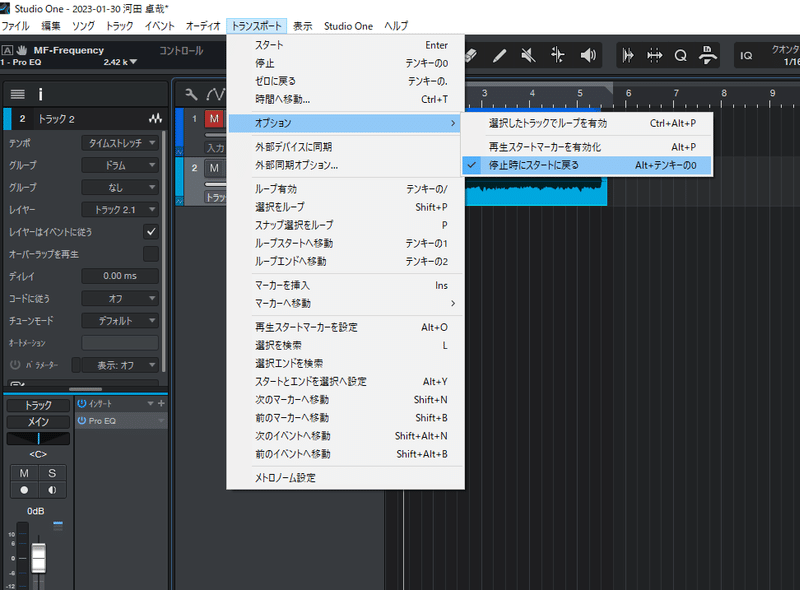Choose 選択したトラックでループを有効
800x590 pixels.
(587, 123)
